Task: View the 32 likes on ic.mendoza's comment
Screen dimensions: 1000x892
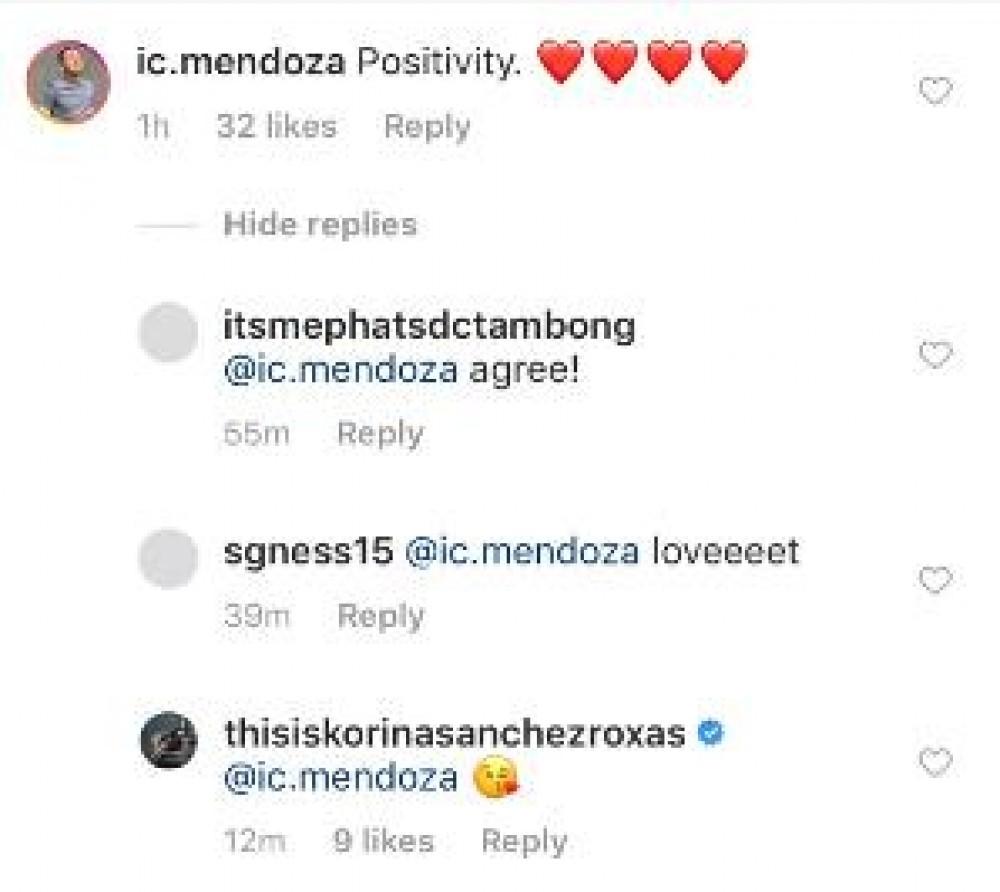Action: pyautogui.click(x=276, y=127)
